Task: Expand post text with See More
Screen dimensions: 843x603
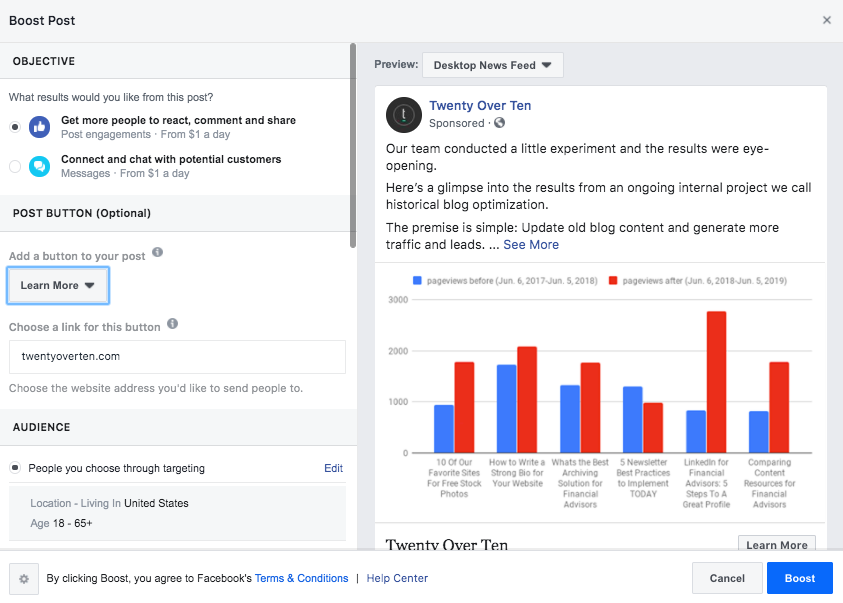Action: point(531,245)
